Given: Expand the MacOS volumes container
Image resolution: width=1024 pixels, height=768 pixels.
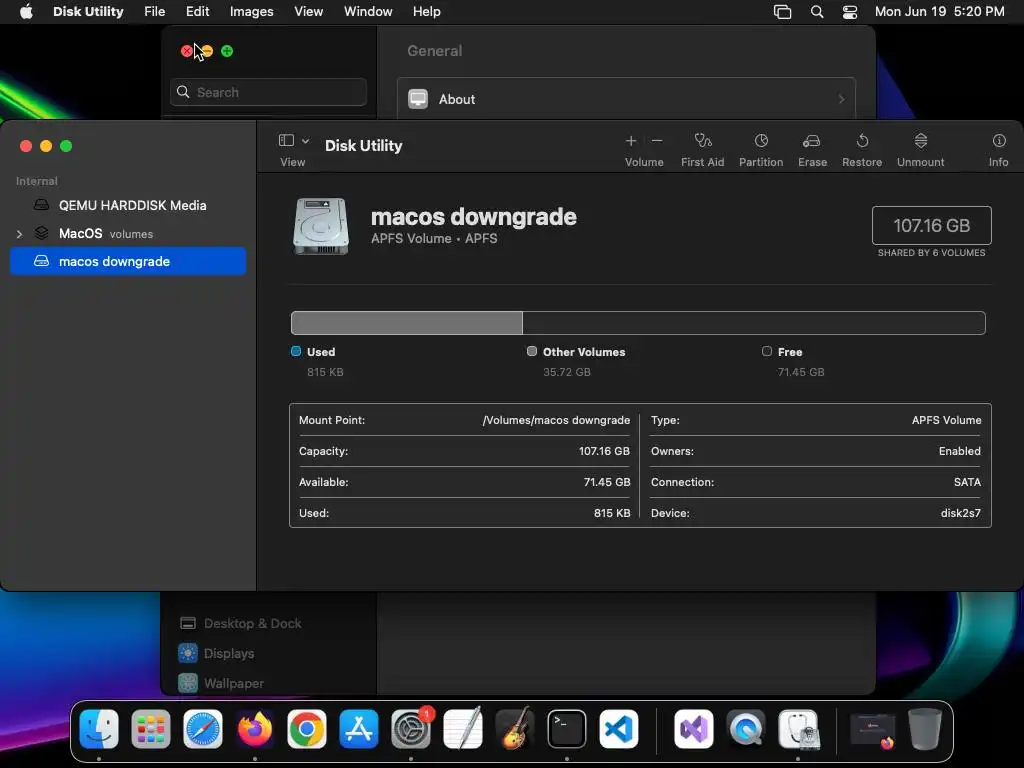Looking at the screenshot, I should pos(19,234).
